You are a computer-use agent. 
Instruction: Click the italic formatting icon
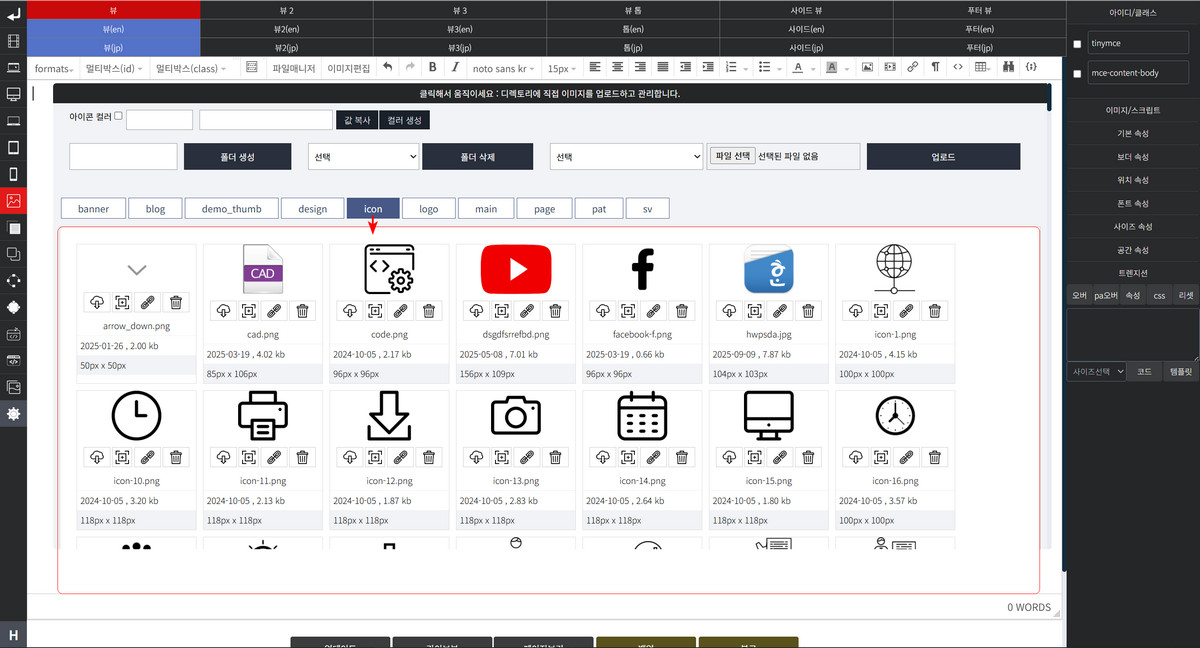[455, 68]
